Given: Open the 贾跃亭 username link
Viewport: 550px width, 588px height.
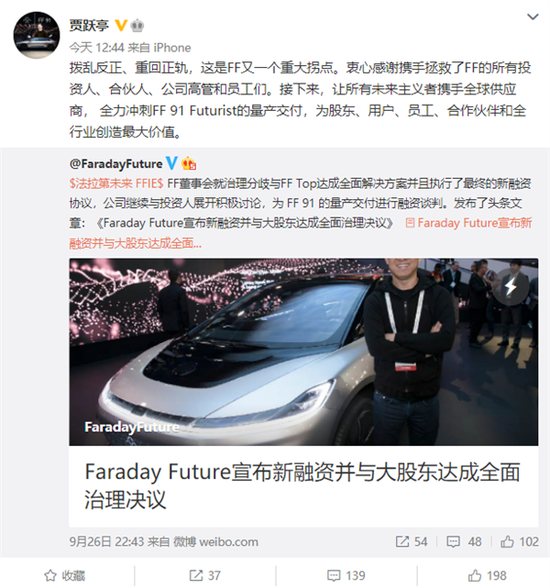Looking at the screenshot, I should pyautogui.click(x=89, y=26).
